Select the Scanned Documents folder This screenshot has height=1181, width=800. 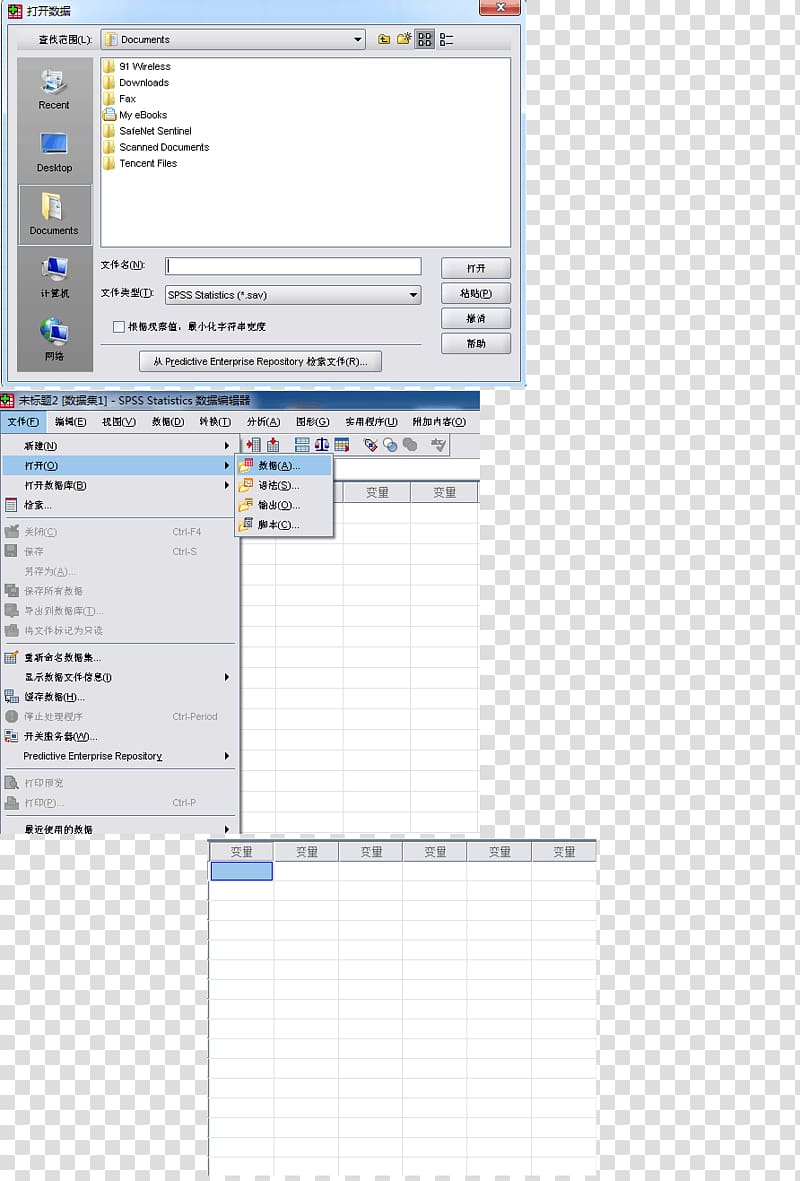pyautogui.click(x=157, y=148)
